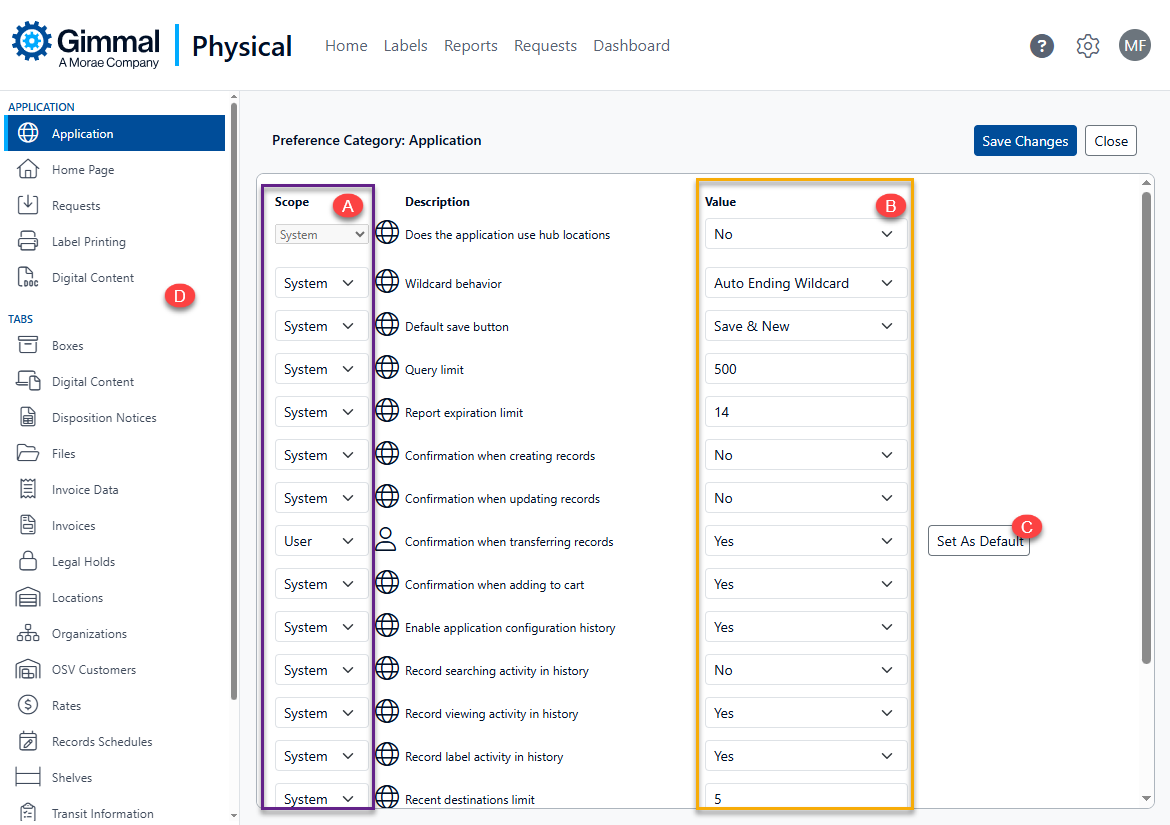Viewport: 1170px width, 825px height.
Task: Open Label Printing printer icon
Action: [x=28, y=242]
